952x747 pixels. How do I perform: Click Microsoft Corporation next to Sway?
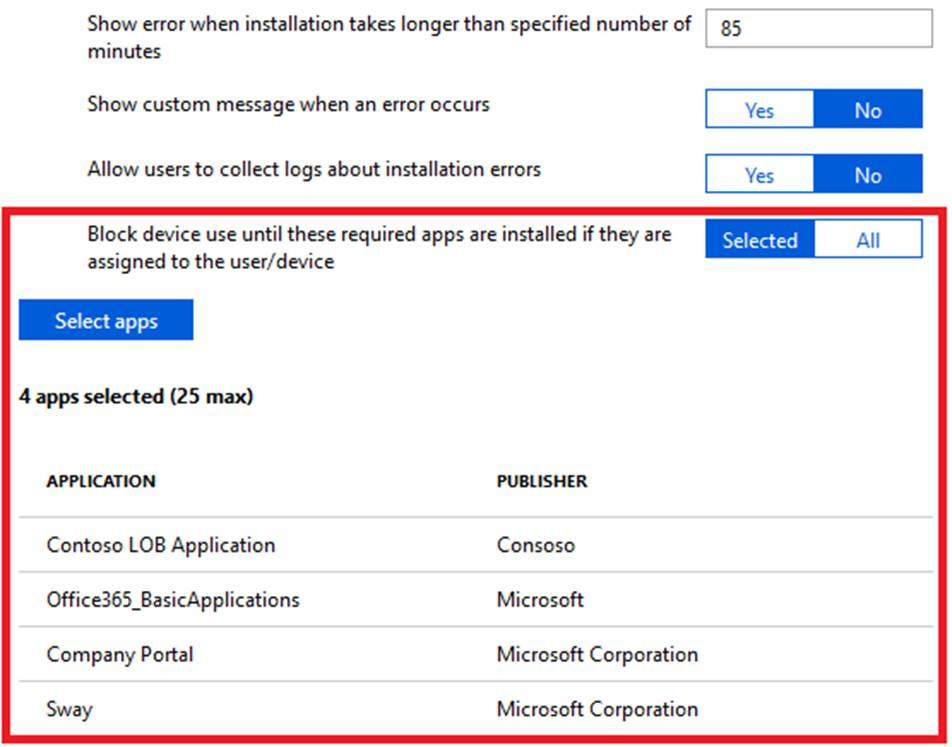coord(597,709)
